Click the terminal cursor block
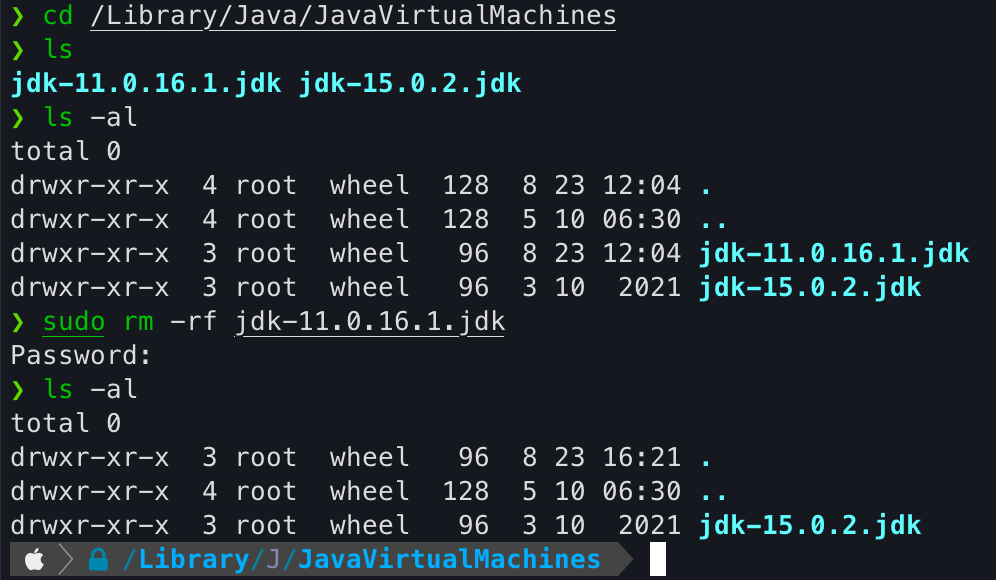996x580 pixels. (x=657, y=559)
